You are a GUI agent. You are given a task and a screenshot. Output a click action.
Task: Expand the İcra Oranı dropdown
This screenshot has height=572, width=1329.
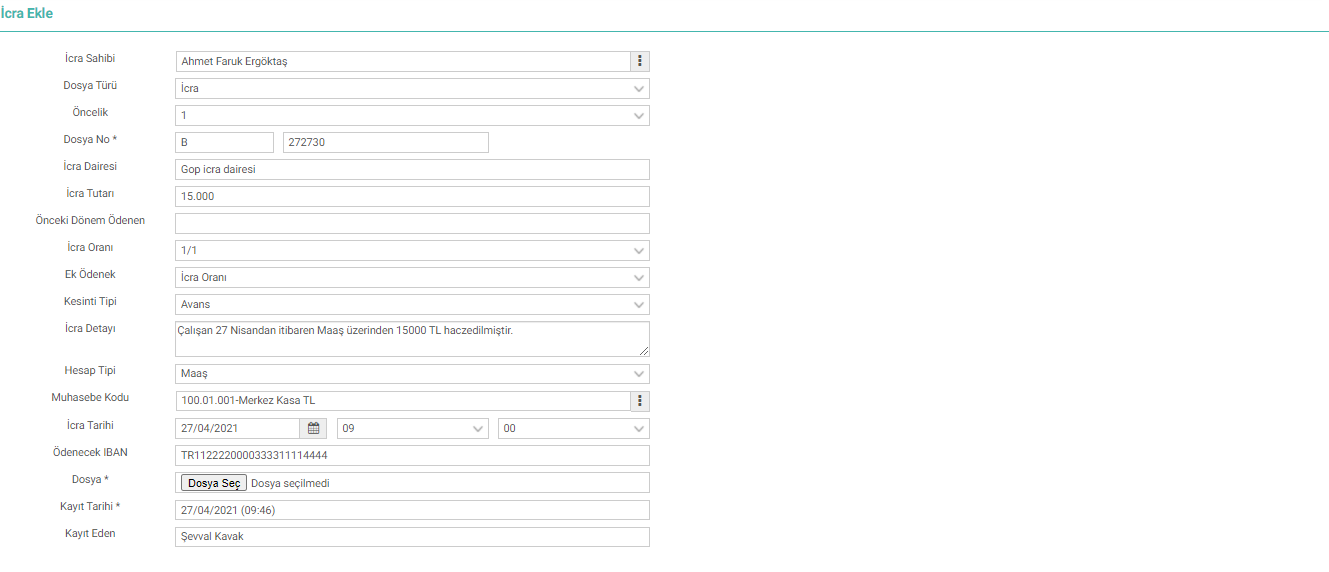point(412,250)
